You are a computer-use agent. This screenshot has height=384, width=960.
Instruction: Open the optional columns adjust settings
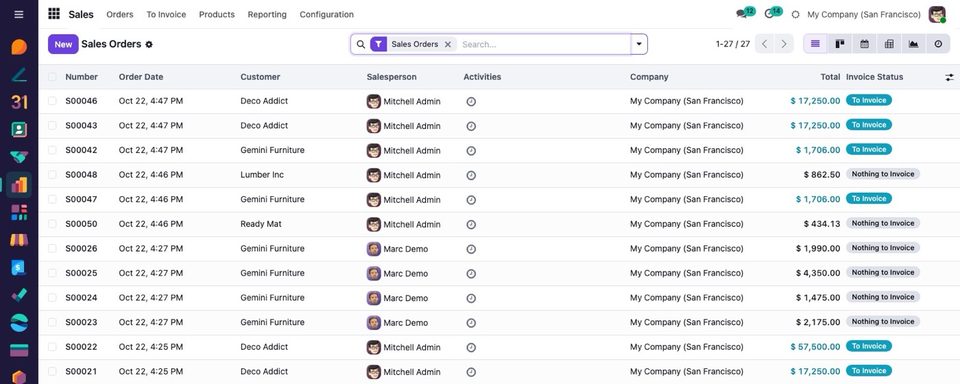tap(949, 77)
